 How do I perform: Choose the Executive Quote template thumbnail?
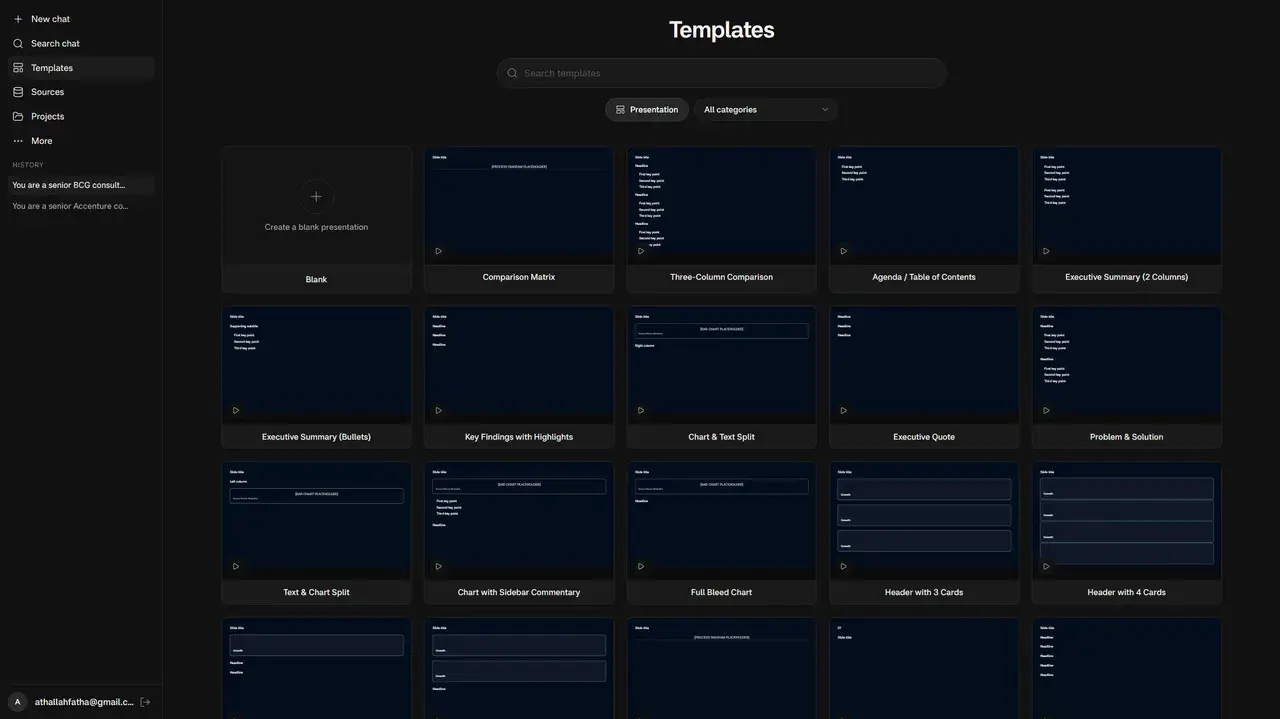[x=924, y=365]
